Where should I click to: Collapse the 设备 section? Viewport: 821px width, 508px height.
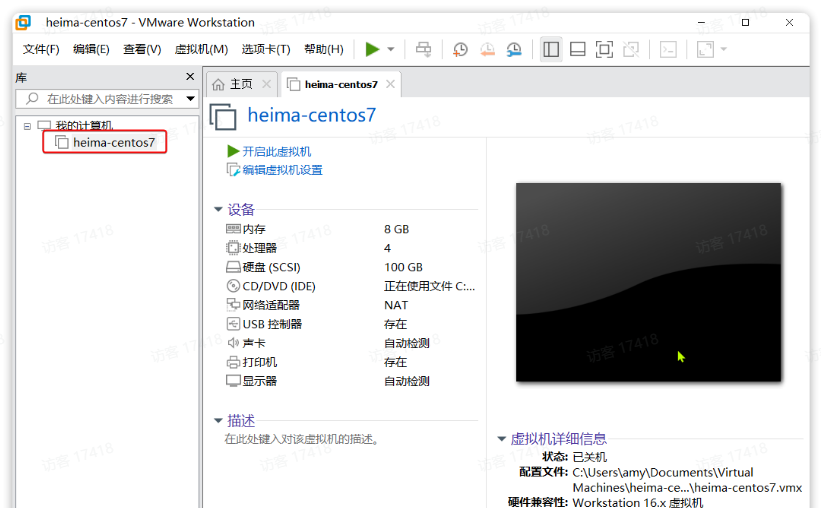click(x=218, y=209)
